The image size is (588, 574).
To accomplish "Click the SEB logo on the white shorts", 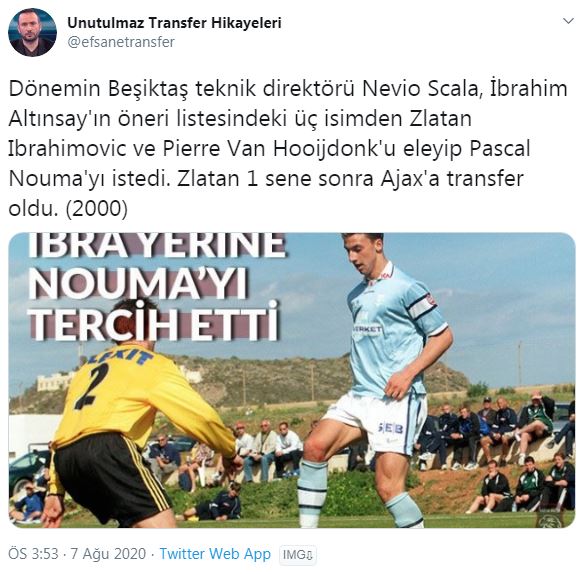I will [x=391, y=428].
